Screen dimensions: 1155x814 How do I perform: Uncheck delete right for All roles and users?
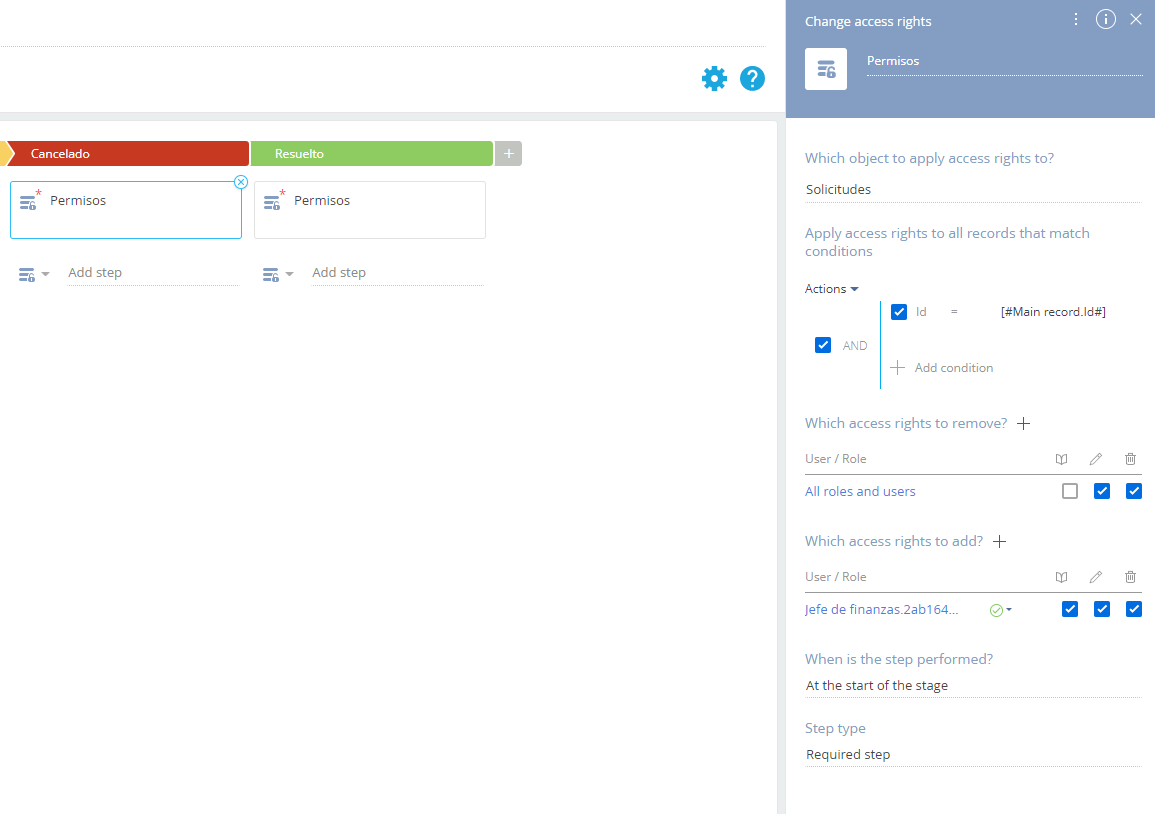tap(1134, 491)
